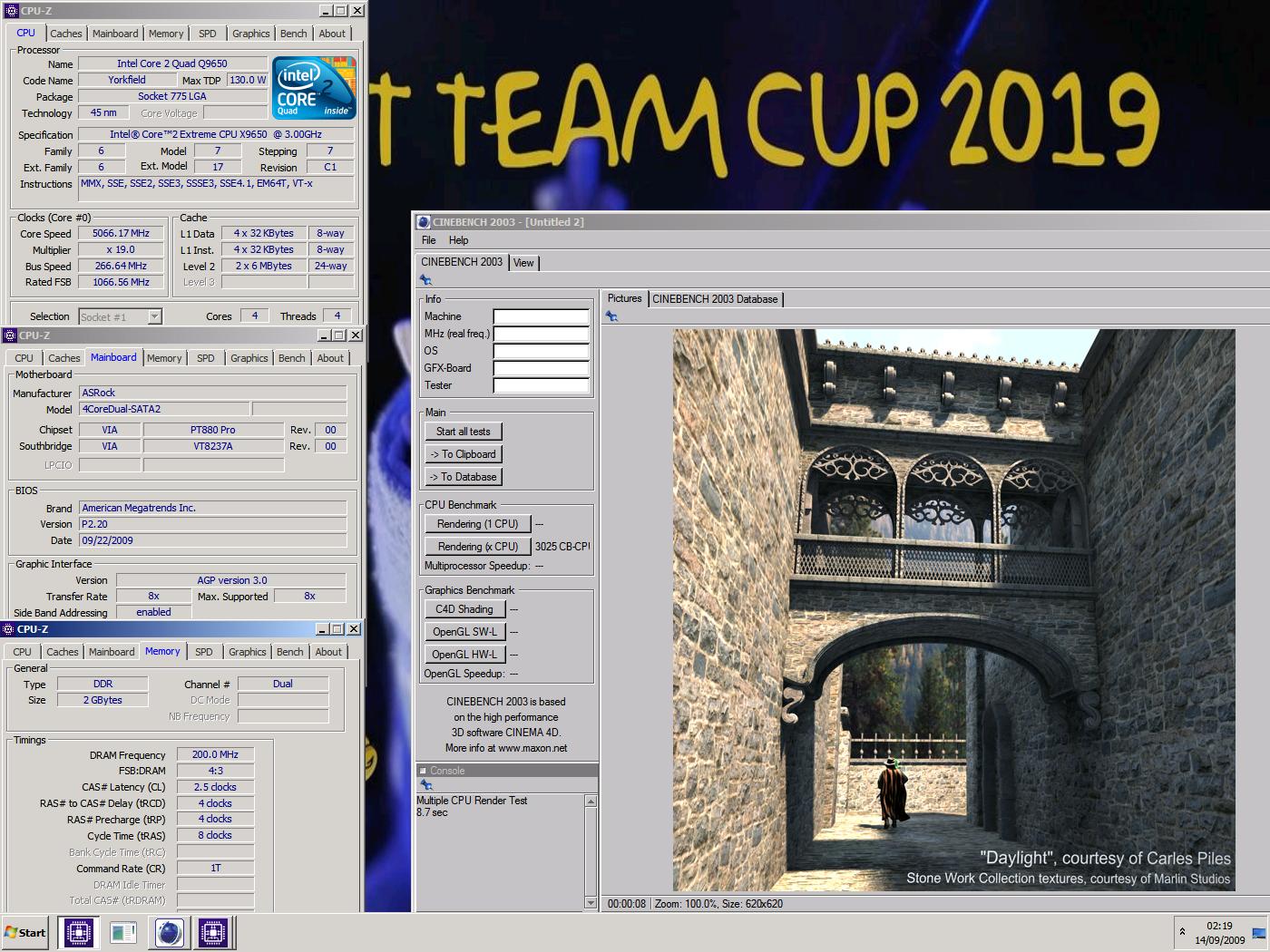1270x952 pixels.
Task: Select CPU tab in middle CPU-Z window
Action: click(x=24, y=358)
